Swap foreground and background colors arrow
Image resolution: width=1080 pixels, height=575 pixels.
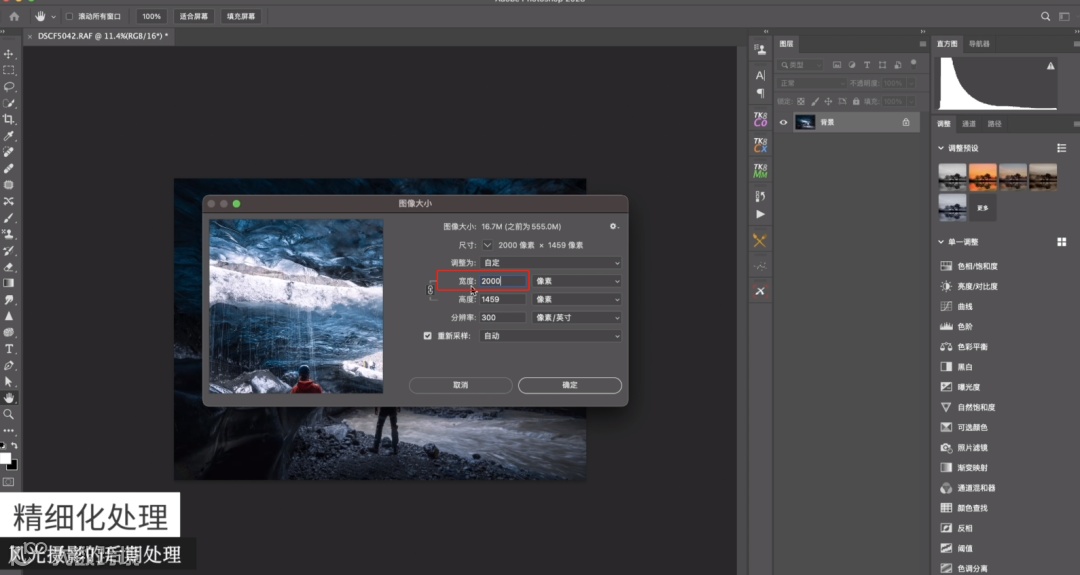click(14, 446)
